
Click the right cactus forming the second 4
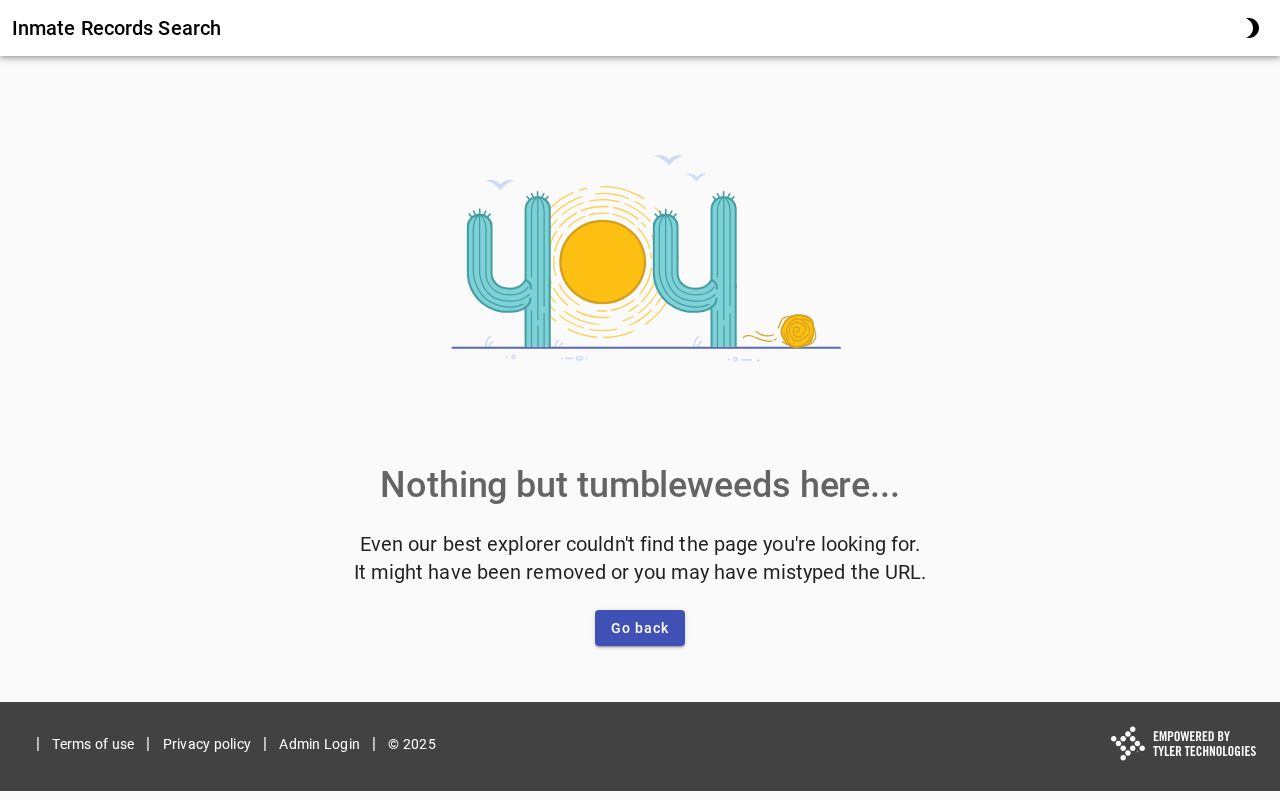pyautogui.click(x=695, y=270)
